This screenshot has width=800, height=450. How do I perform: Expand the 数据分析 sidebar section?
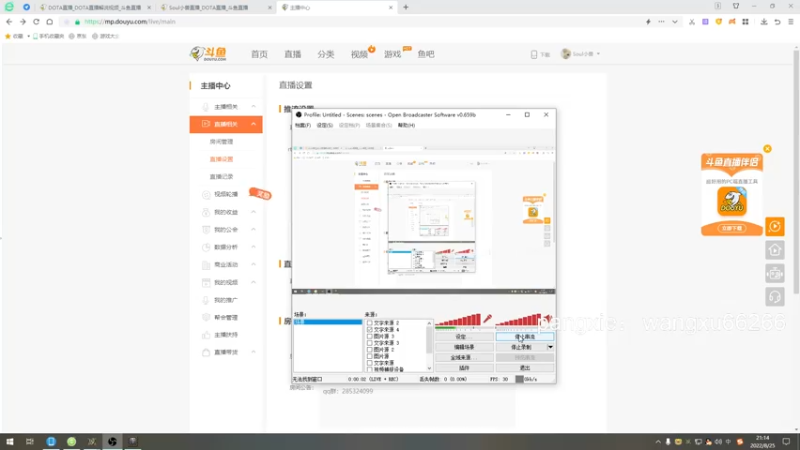(254, 247)
